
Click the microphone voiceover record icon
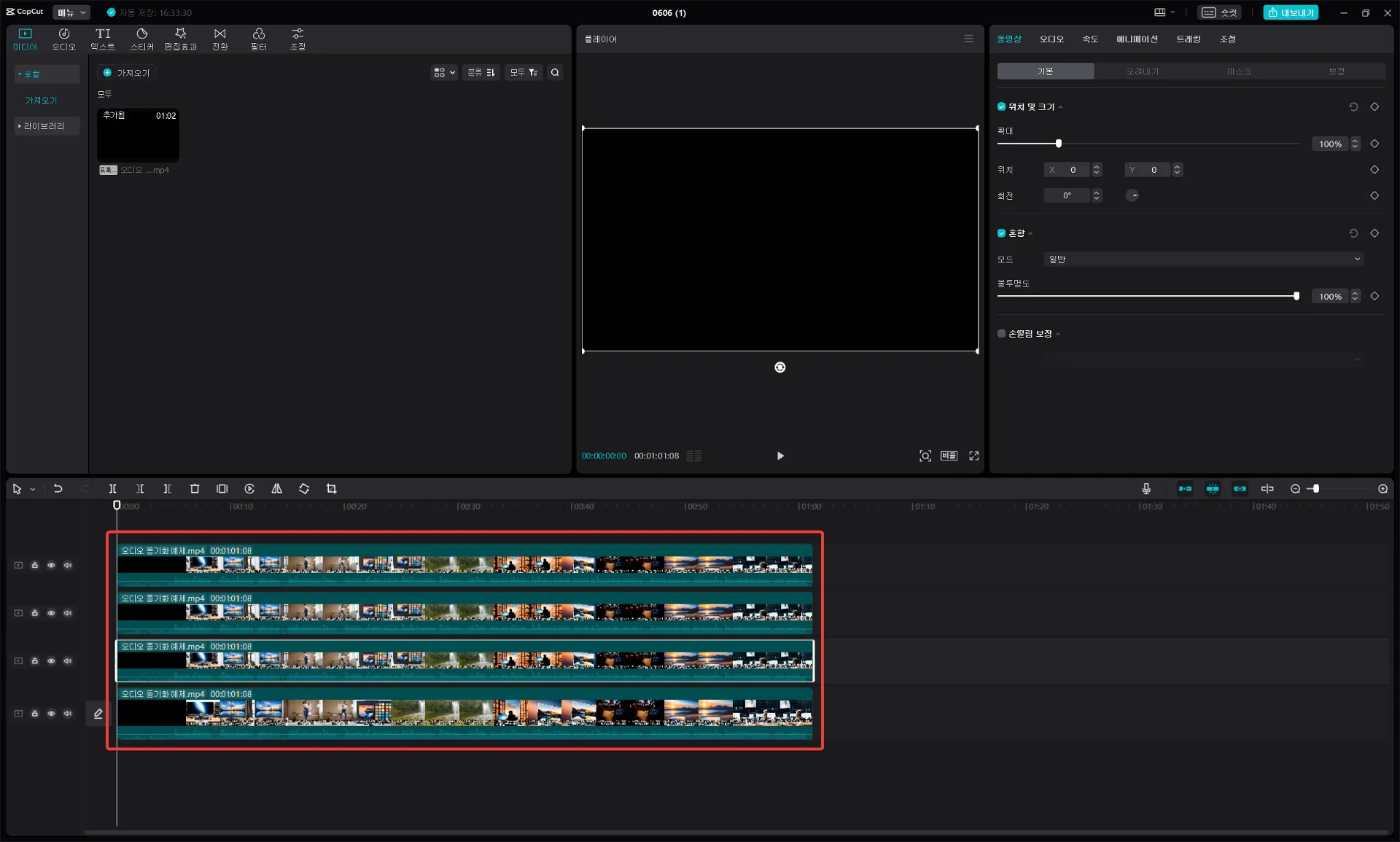tap(1146, 489)
